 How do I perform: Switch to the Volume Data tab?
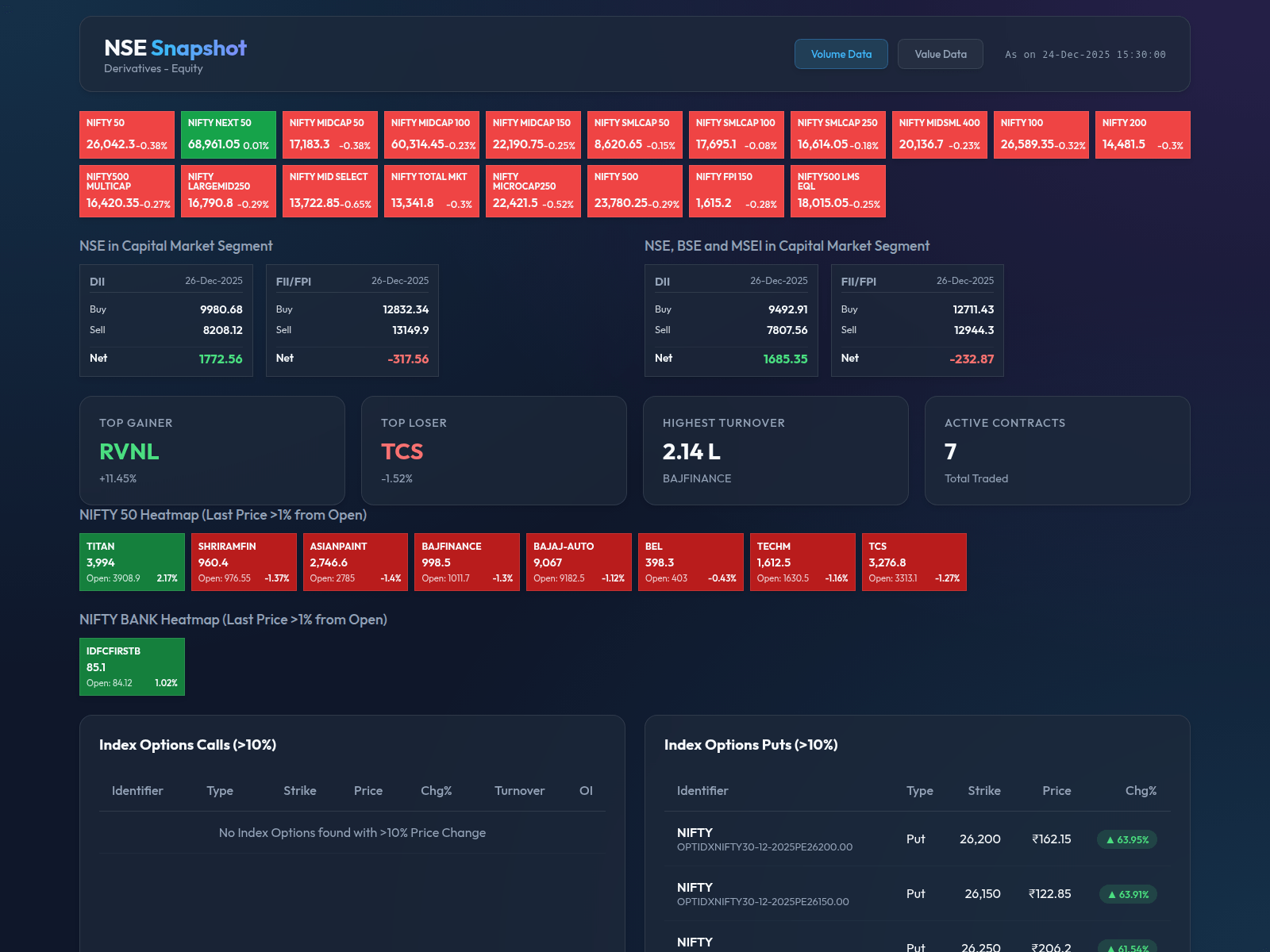(841, 54)
